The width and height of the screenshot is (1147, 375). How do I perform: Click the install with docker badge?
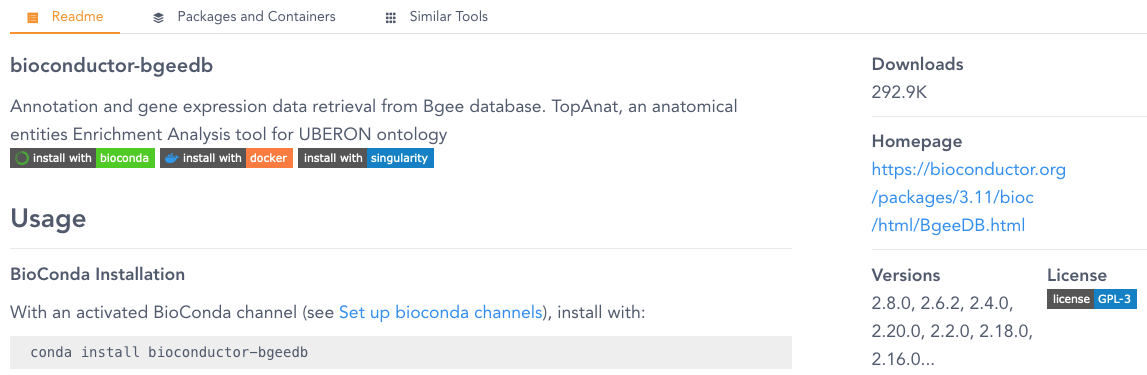(x=227, y=158)
